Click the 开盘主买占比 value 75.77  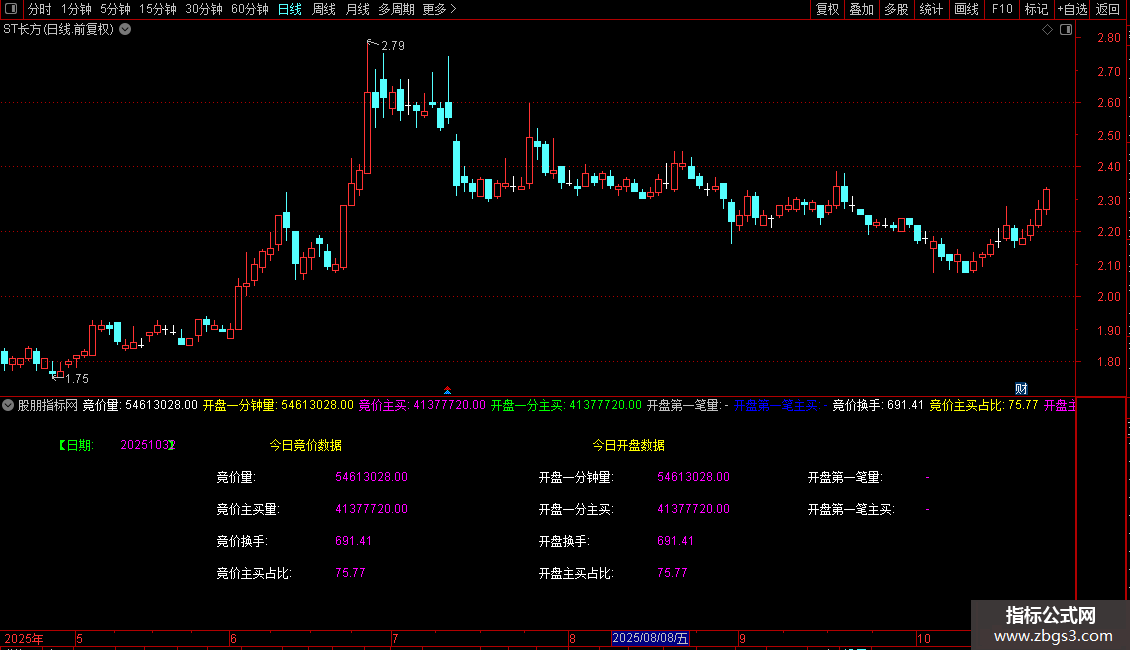pyautogui.click(x=672, y=573)
